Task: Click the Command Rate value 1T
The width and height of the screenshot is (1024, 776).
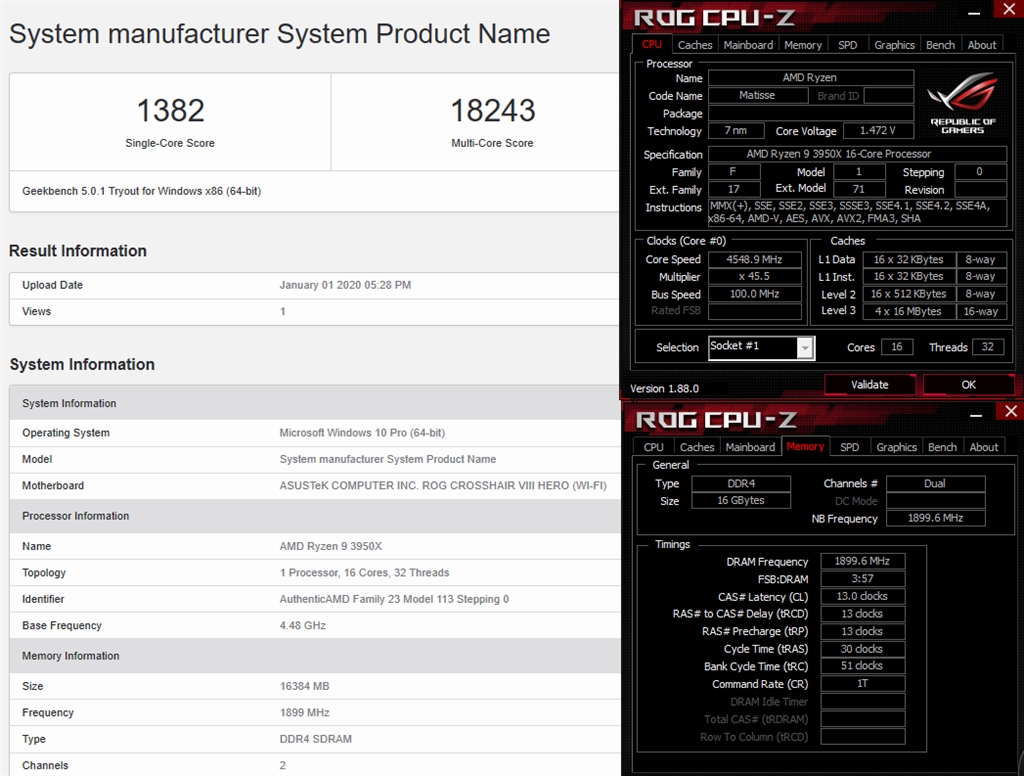Action: pyautogui.click(x=863, y=683)
